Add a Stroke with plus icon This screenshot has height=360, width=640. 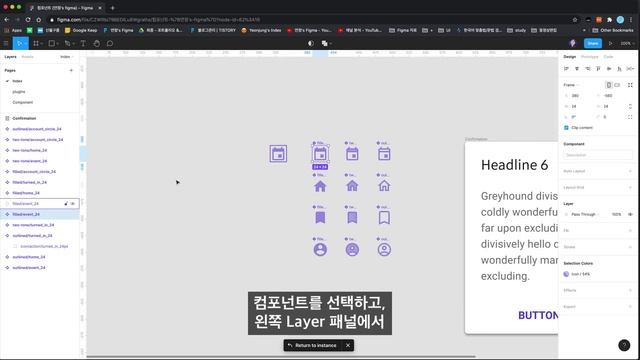pyautogui.click(x=630, y=247)
